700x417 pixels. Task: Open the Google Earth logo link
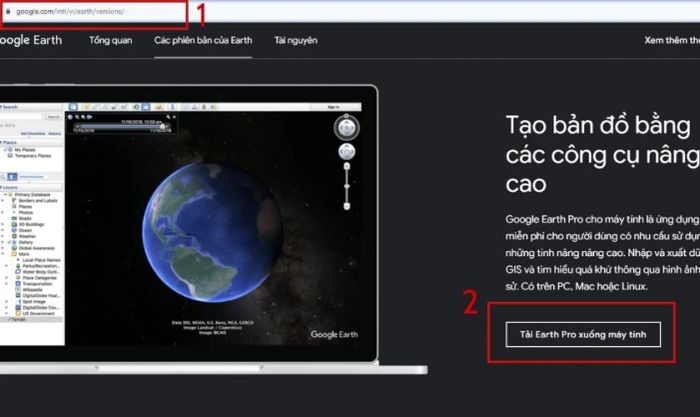(30, 40)
